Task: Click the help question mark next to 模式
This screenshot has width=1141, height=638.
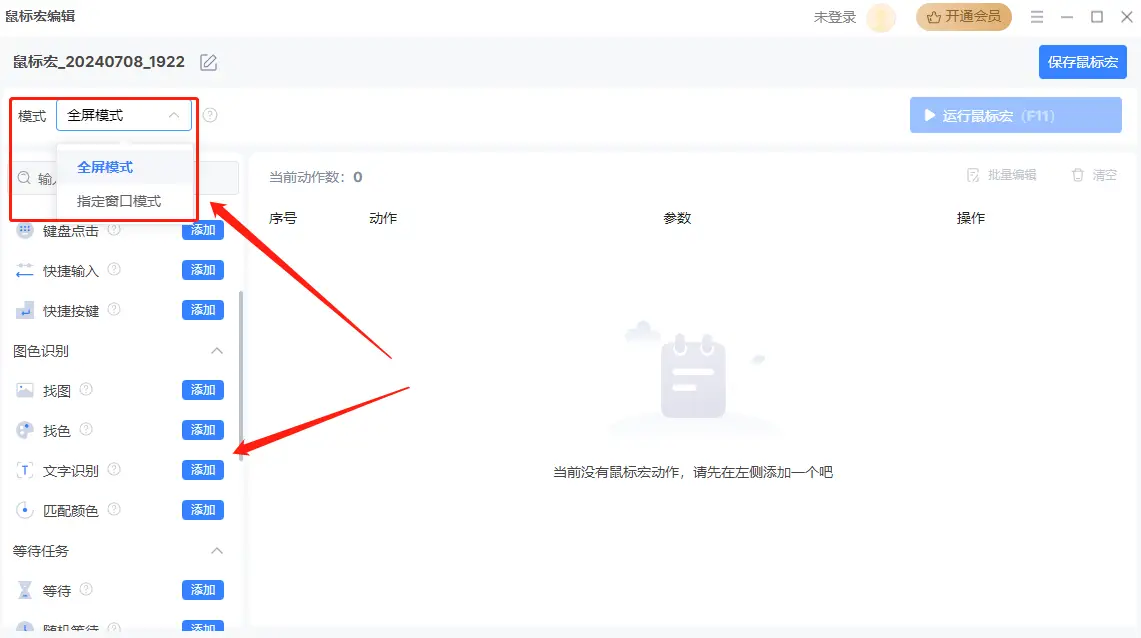Action: [x=210, y=115]
